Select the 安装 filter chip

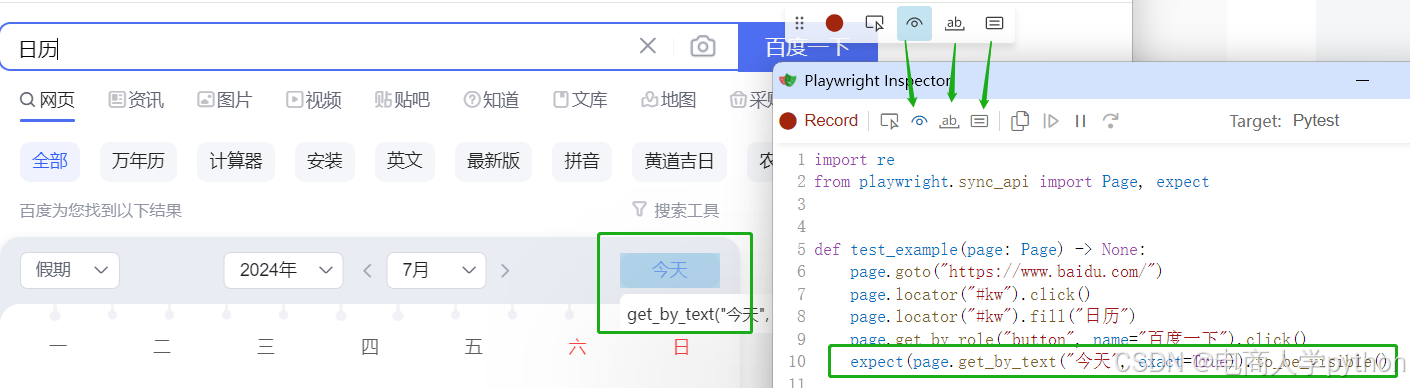tap(325, 161)
